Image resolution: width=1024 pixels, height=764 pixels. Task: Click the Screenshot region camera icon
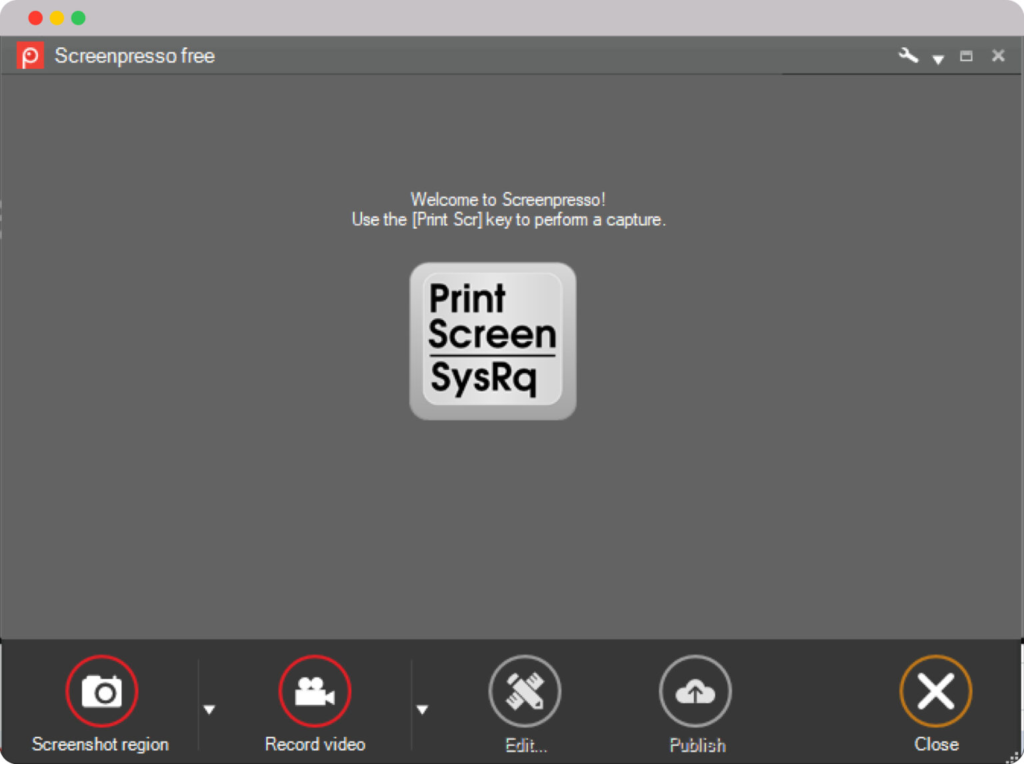pos(101,691)
